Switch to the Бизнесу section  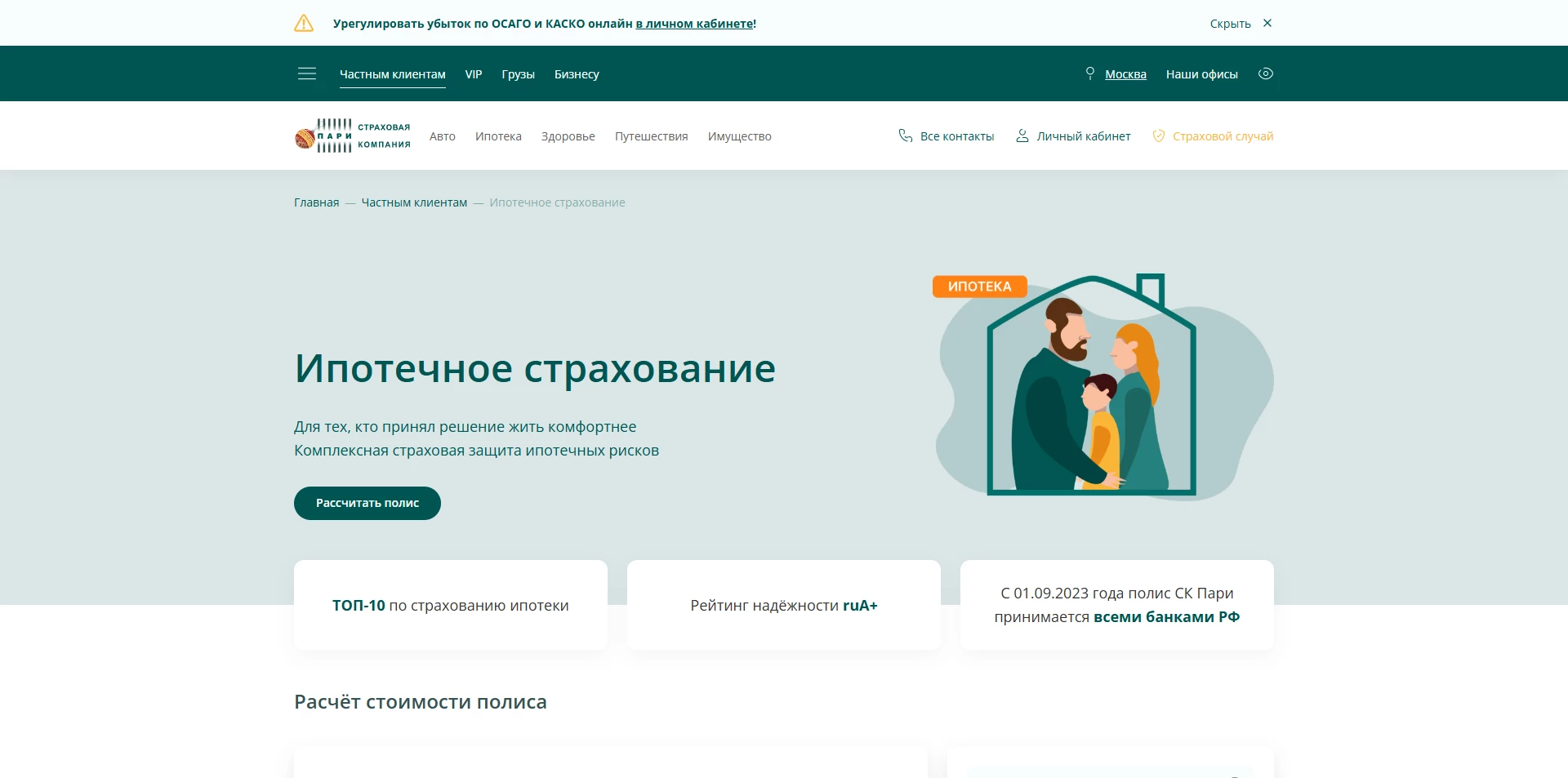(577, 73)
